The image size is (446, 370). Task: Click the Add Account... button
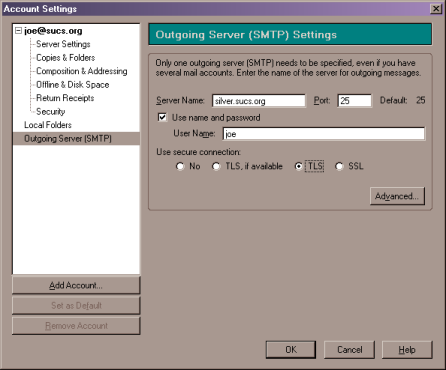pyautogui.click(x=76, y=285)
